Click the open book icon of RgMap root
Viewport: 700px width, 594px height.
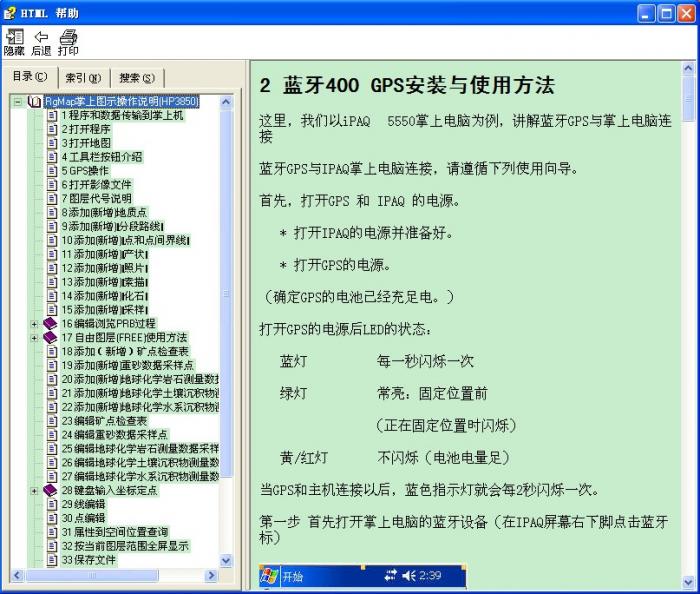pos(35,101)
